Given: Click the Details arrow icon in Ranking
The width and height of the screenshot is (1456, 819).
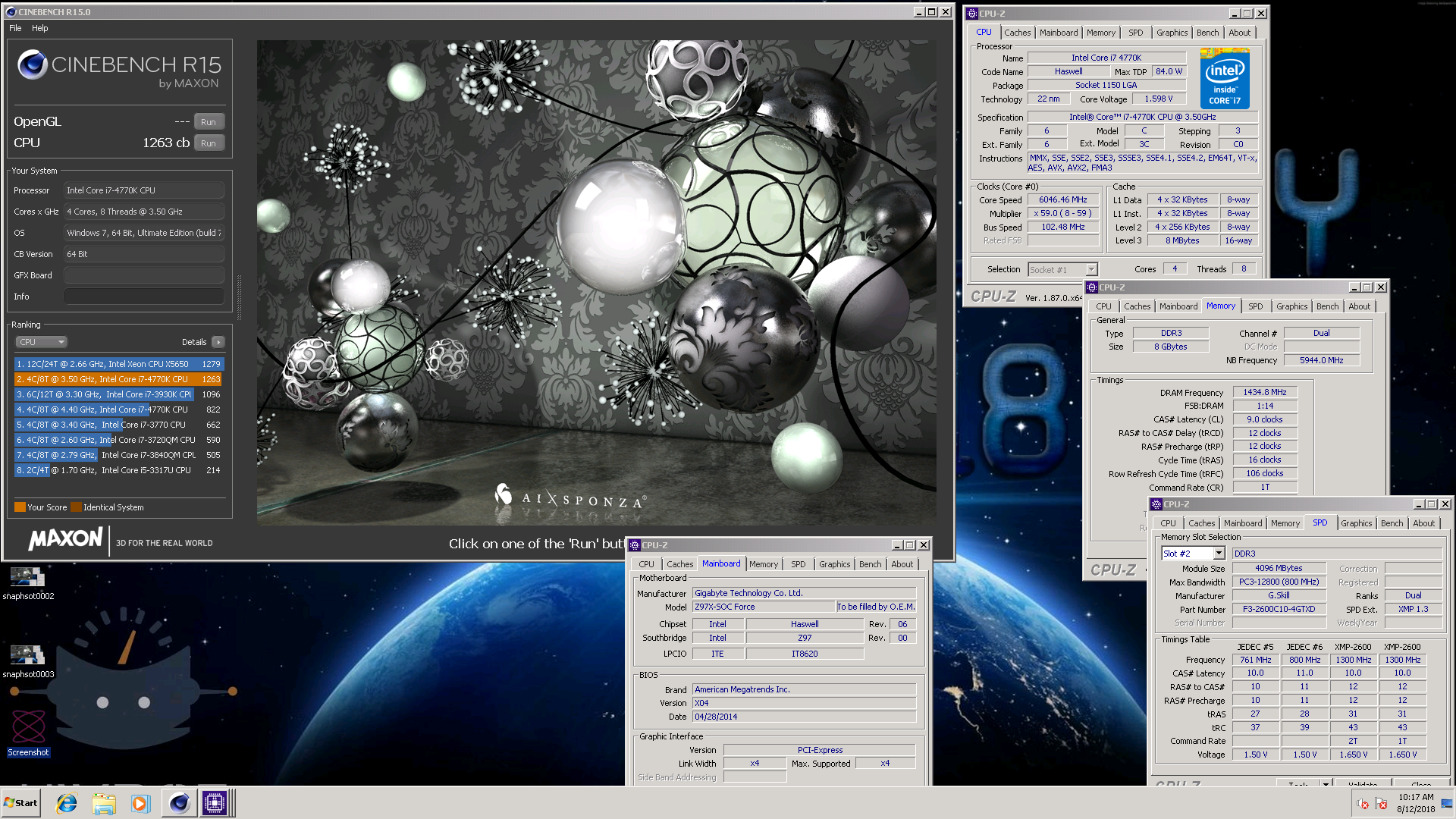Looking at the screenshot, I should pyautogui.click(x=218, y=342).
